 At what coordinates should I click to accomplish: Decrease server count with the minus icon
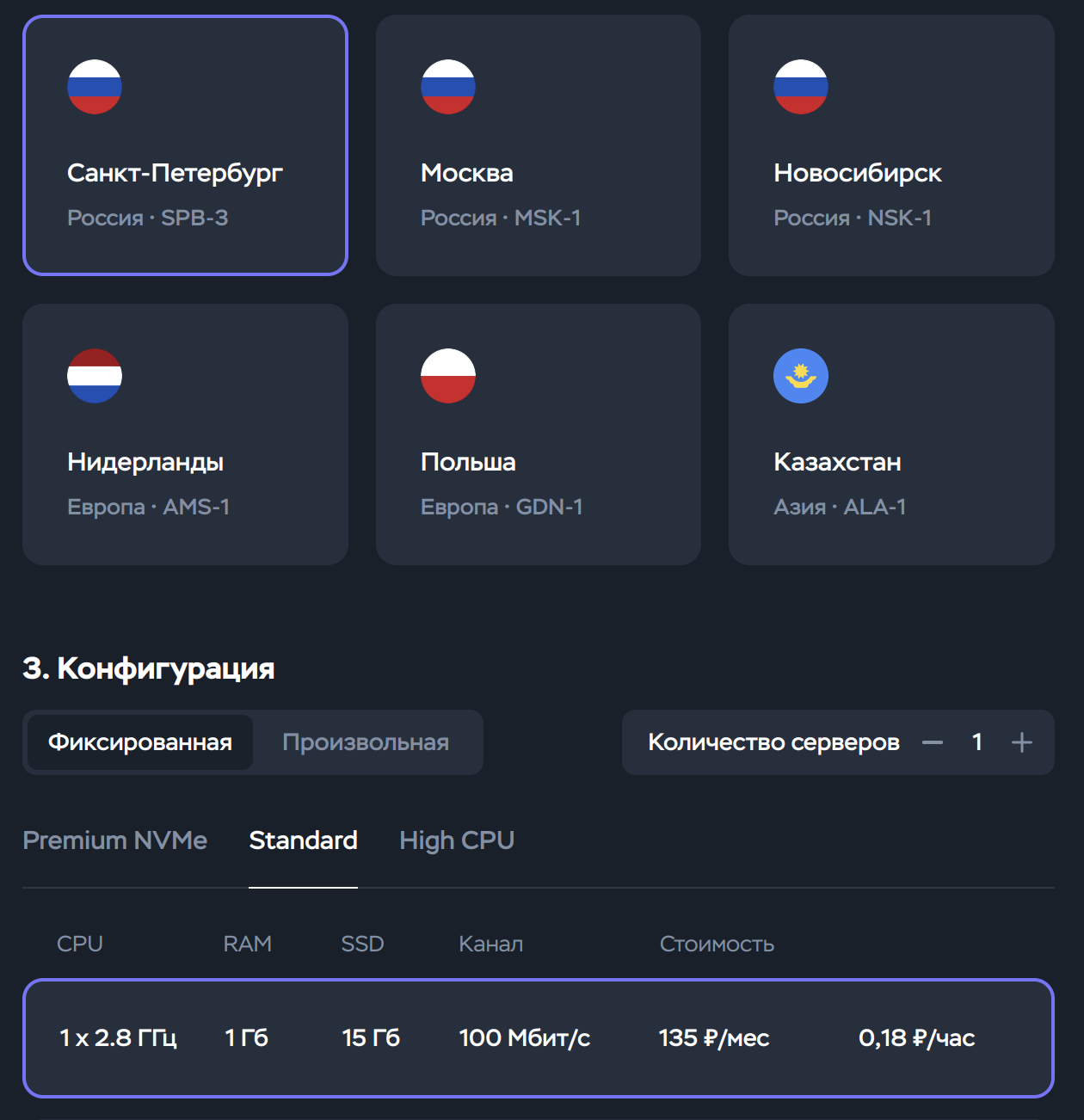[933, 742]
